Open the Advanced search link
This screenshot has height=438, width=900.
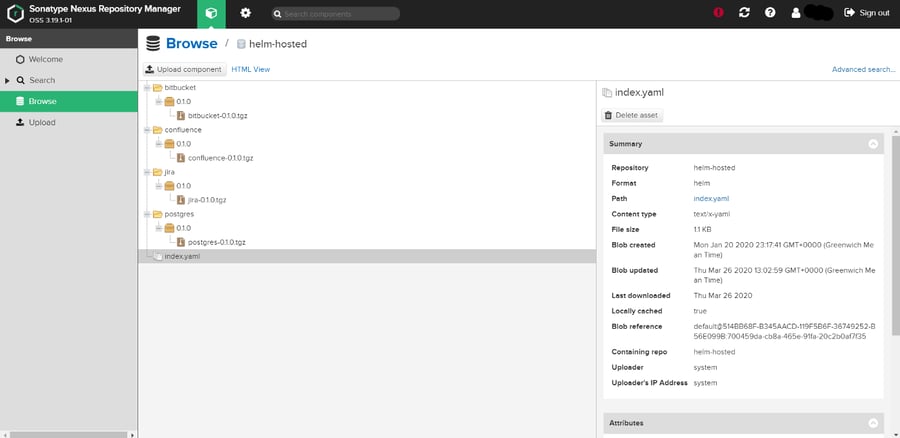[x=863, y=69]
